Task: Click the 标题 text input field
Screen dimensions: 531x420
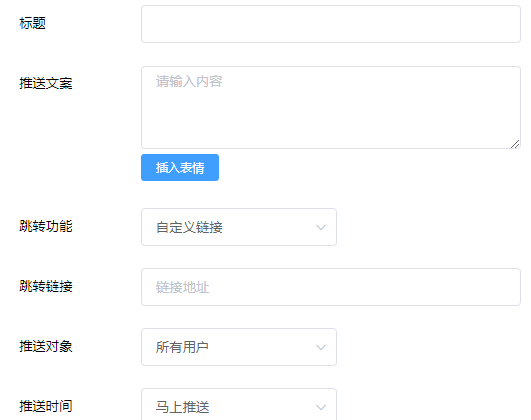Action: point(331,24)
